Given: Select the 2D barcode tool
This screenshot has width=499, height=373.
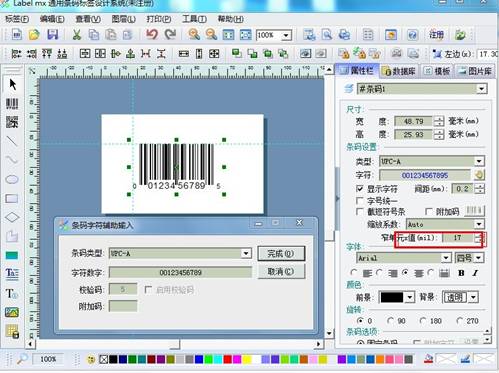Looking at the screenshot, I should pos(12,122).
